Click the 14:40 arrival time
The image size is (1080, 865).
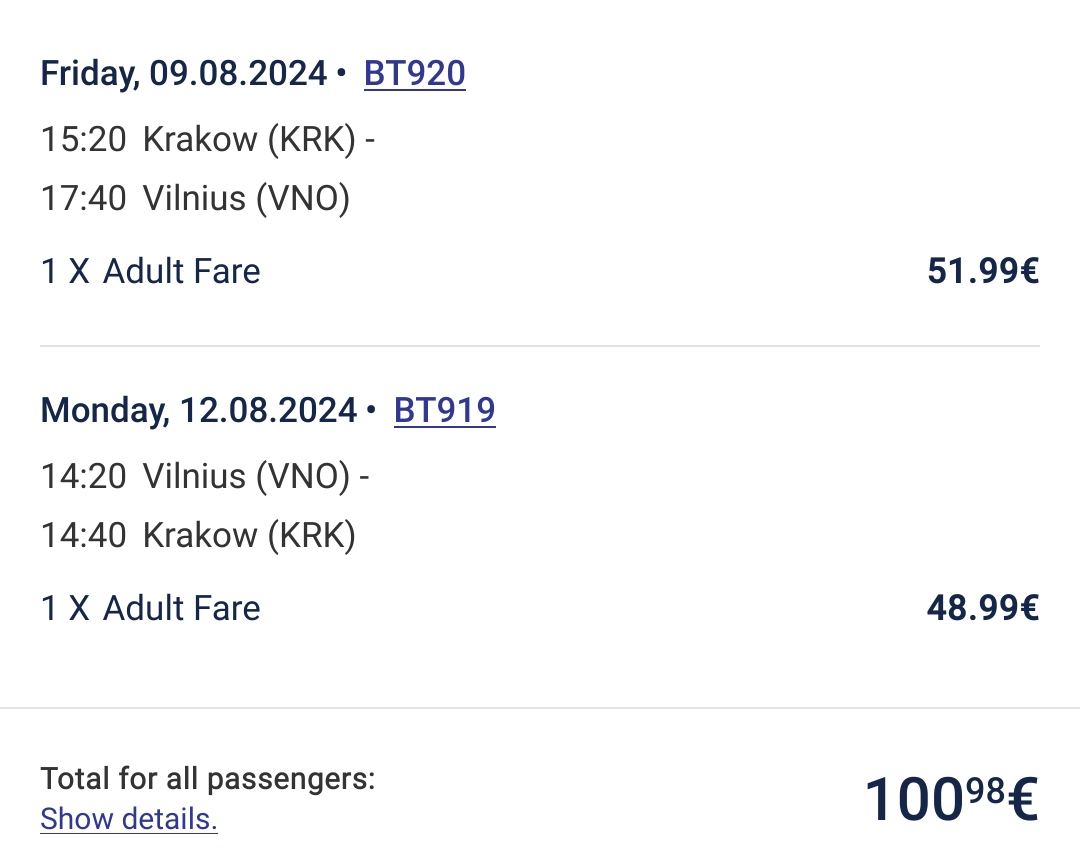click(x=83, y=535)
